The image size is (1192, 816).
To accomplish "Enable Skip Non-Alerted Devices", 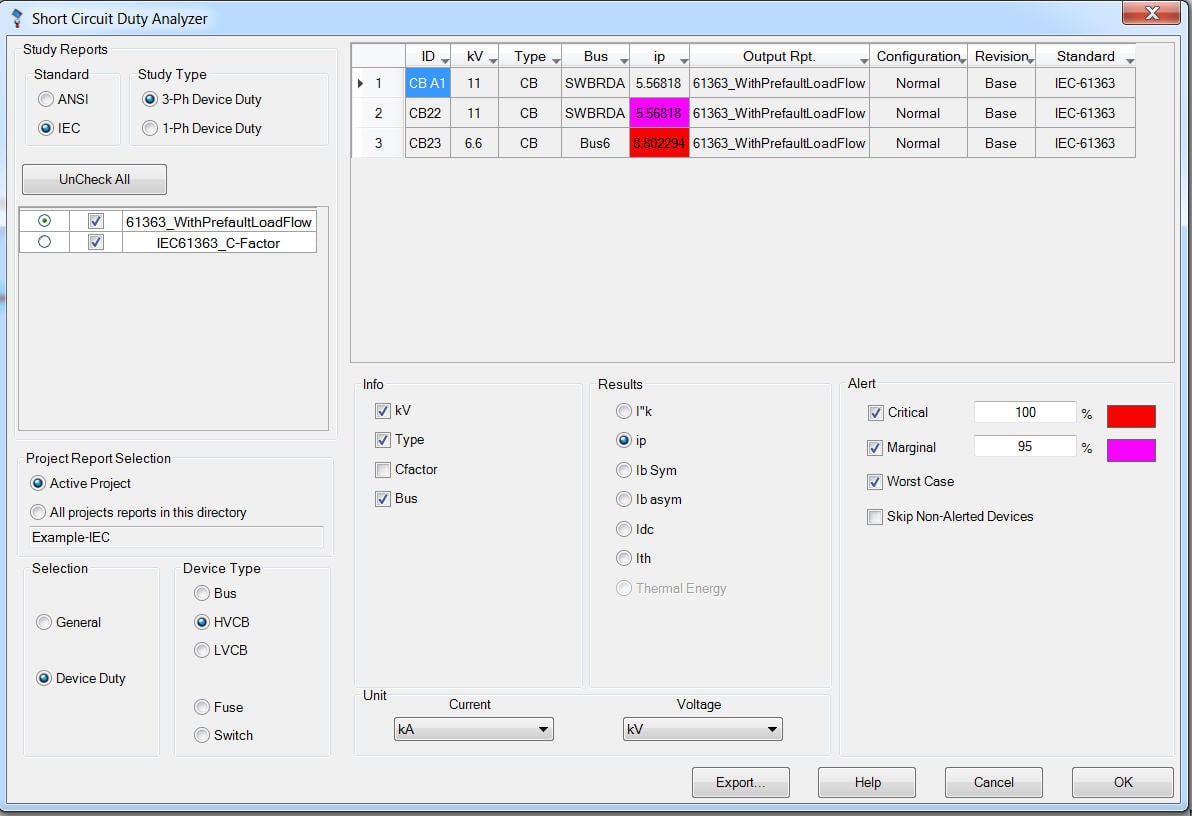I will click(875, 516).
